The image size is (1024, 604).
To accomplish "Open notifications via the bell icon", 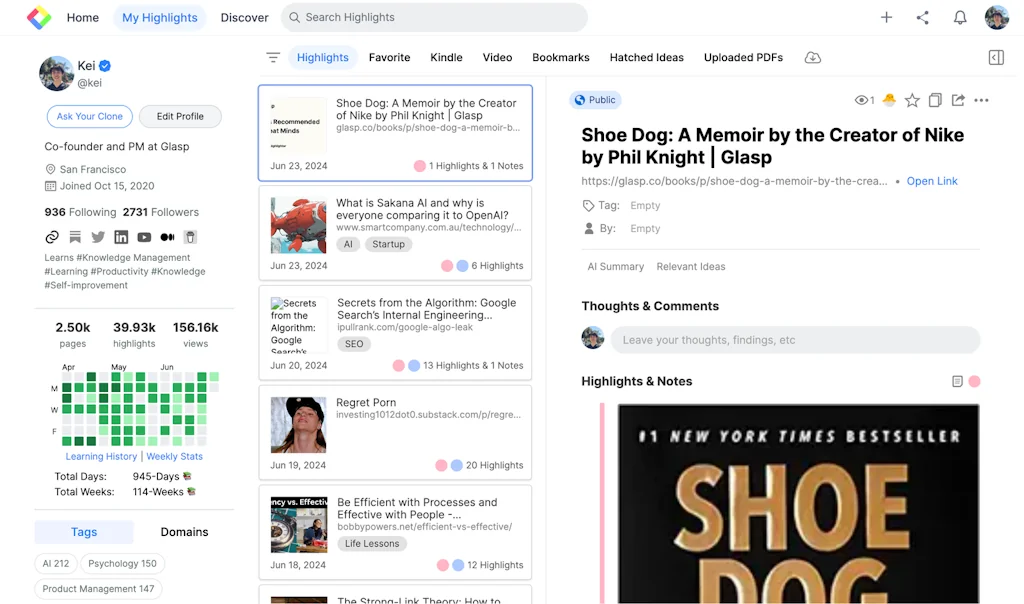I will (x=959, y=17).
